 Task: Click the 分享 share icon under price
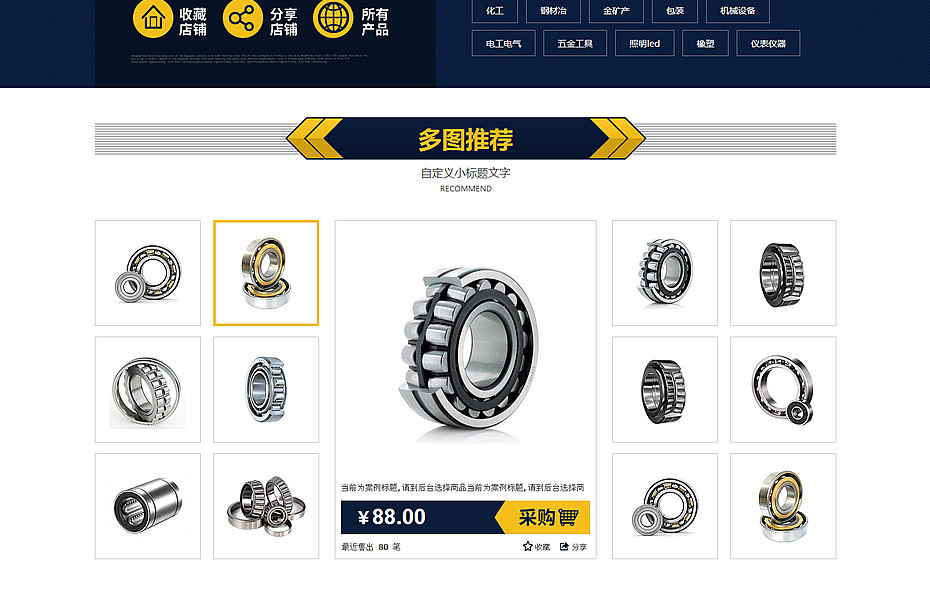pyautogui.click(x=564, y=546)
